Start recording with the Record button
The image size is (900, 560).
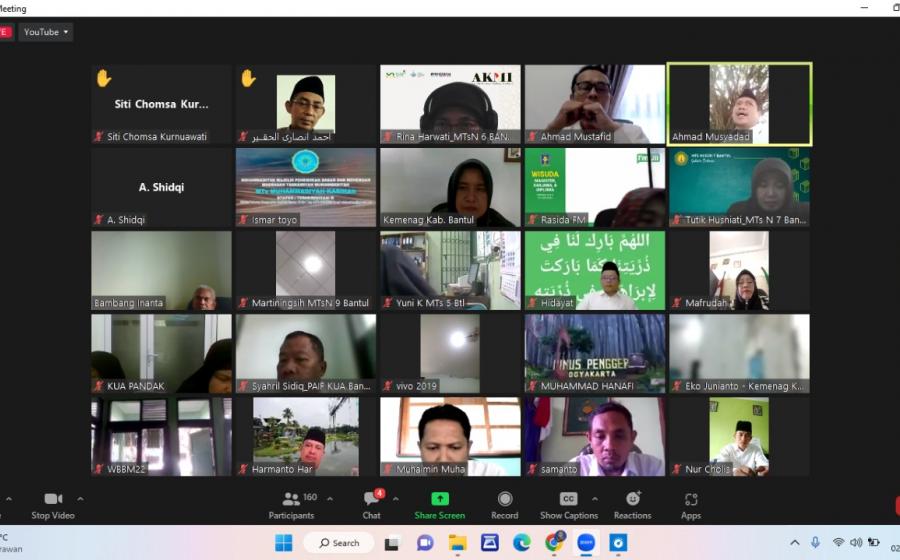coord(504,504)
